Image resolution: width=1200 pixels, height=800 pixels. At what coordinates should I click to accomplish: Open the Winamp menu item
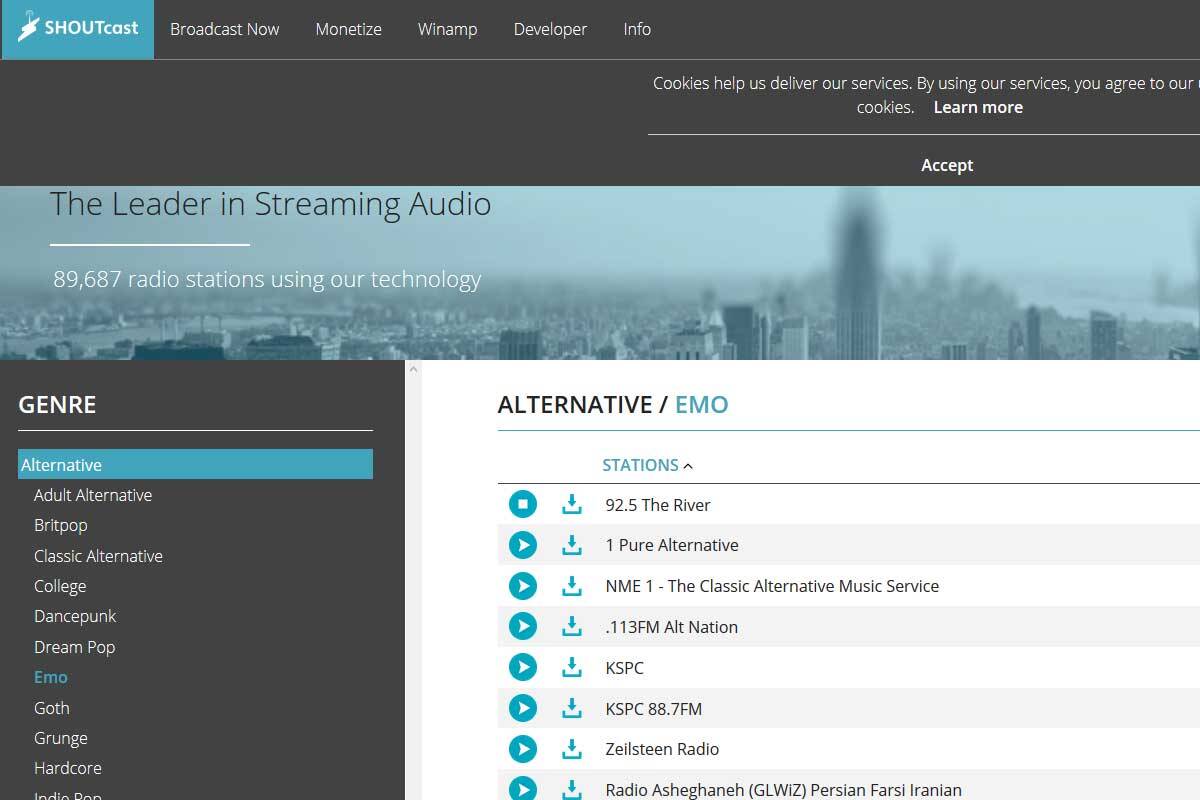pyautogui.click(x=447, y=29)
